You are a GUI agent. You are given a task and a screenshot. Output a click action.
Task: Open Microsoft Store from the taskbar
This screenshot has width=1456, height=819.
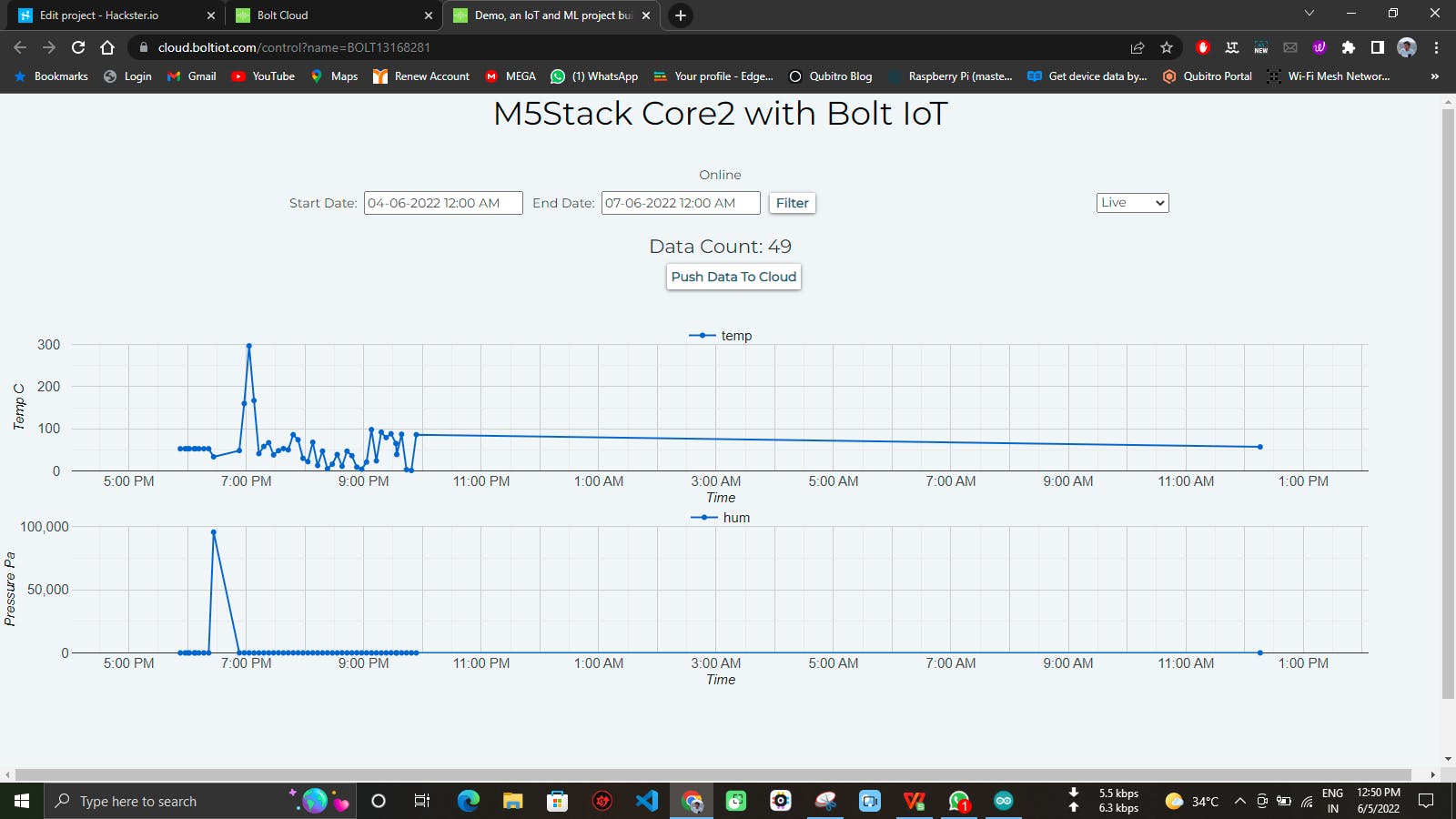pyautogui.click(x=557, y=801)
